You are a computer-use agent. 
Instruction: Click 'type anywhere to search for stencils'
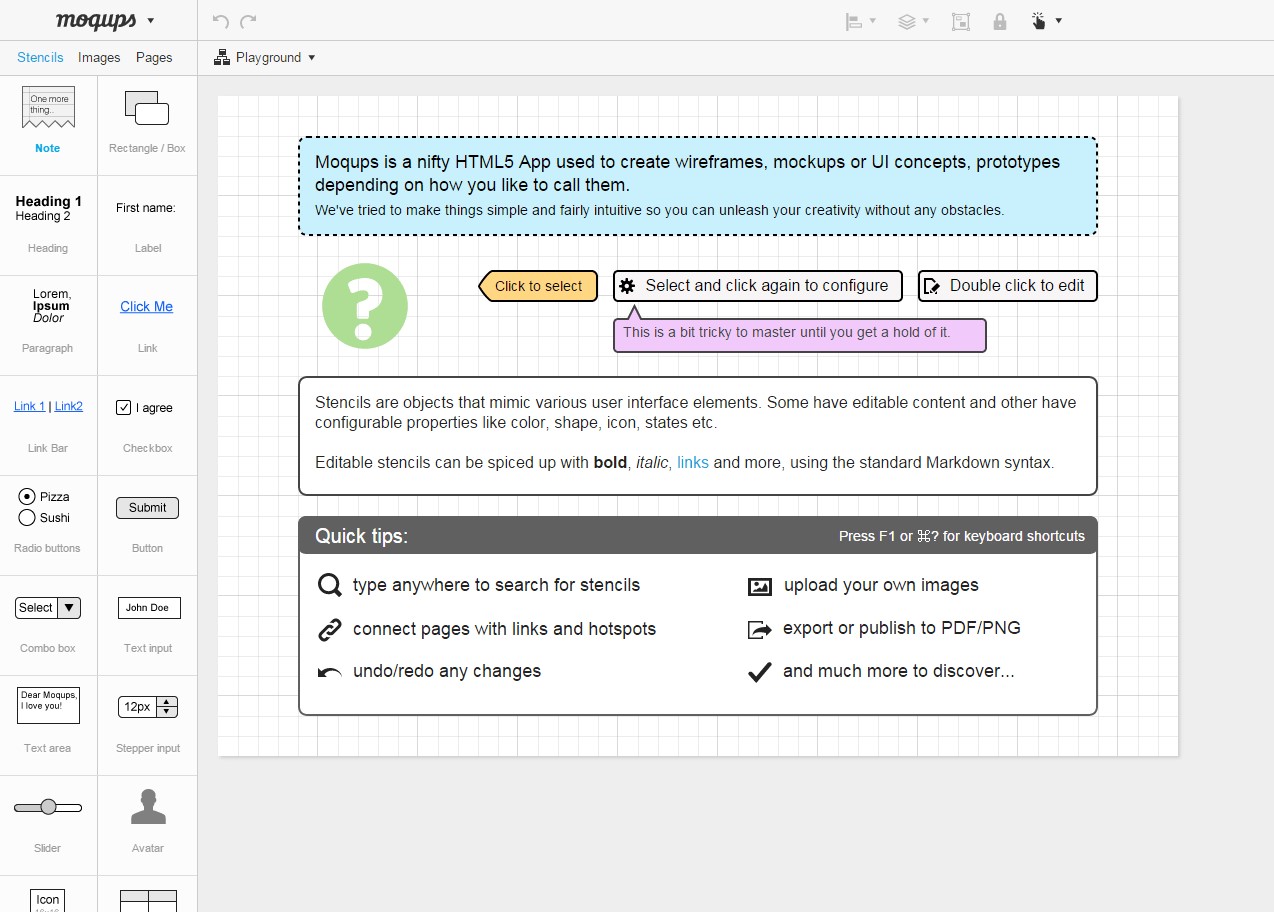click(496, 586)
